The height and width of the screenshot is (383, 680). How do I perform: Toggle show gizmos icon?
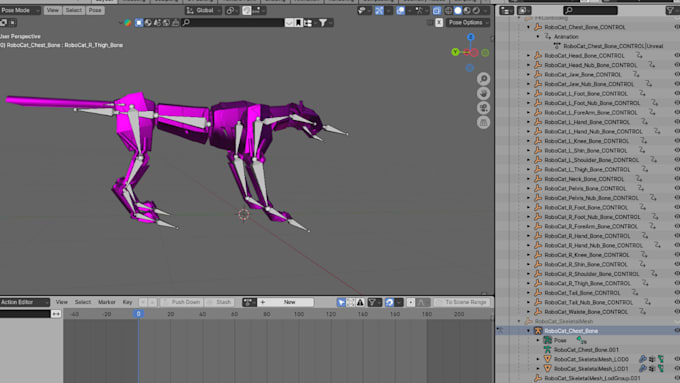point(379,10)
